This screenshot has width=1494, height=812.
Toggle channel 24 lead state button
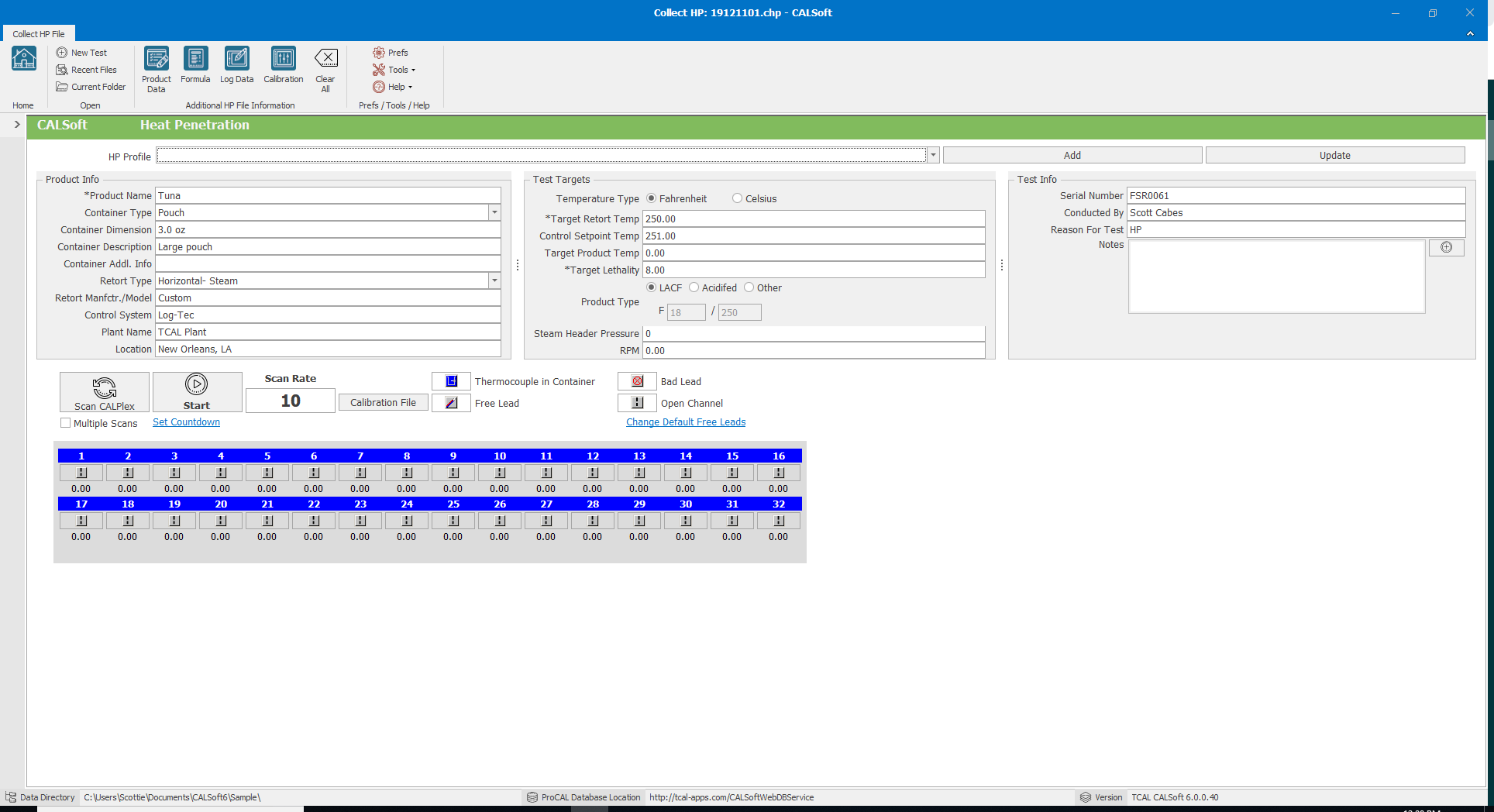pyautogui.click(x=407, y=521)
